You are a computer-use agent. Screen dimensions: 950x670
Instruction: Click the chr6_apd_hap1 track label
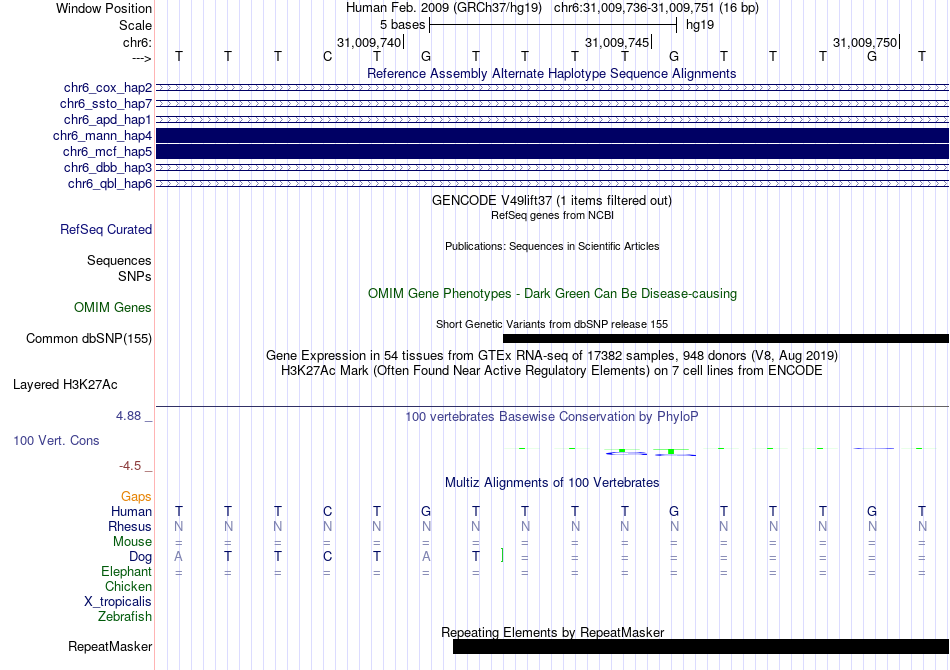click(x=108, y=119)
